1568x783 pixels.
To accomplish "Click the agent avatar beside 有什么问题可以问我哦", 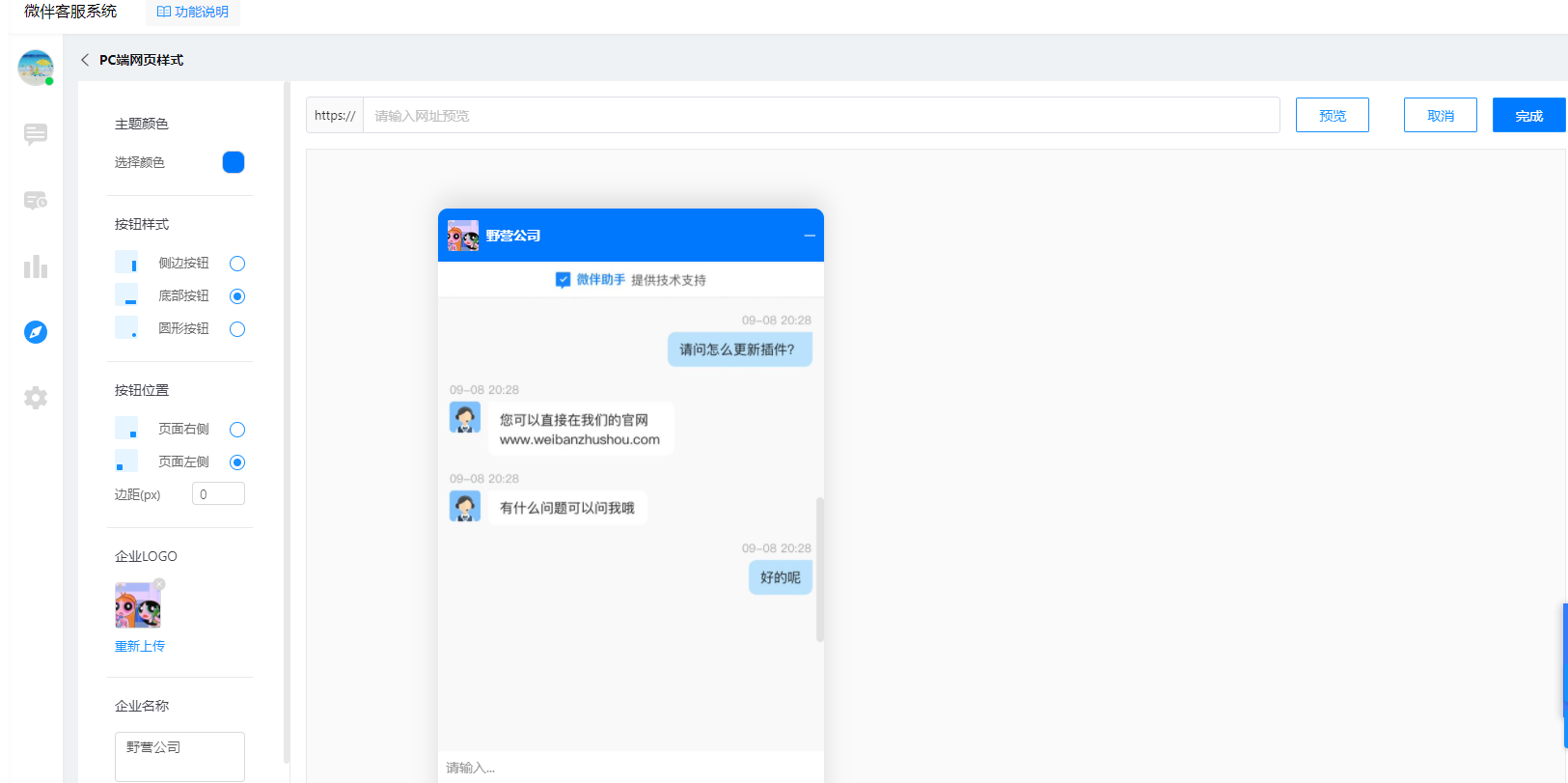I will 465,507.
